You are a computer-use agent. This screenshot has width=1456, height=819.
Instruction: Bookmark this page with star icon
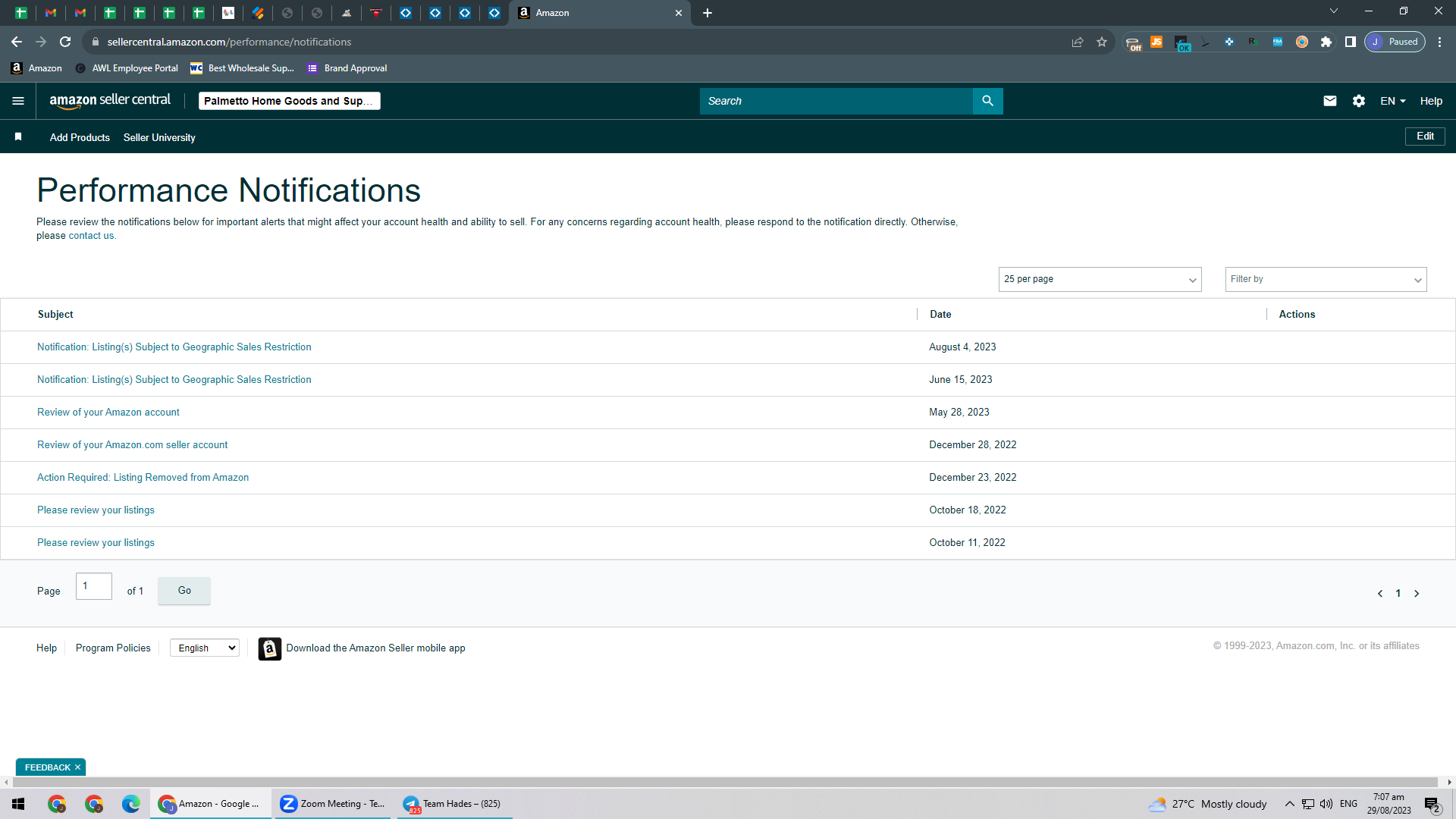click(x=1102, y=42)
